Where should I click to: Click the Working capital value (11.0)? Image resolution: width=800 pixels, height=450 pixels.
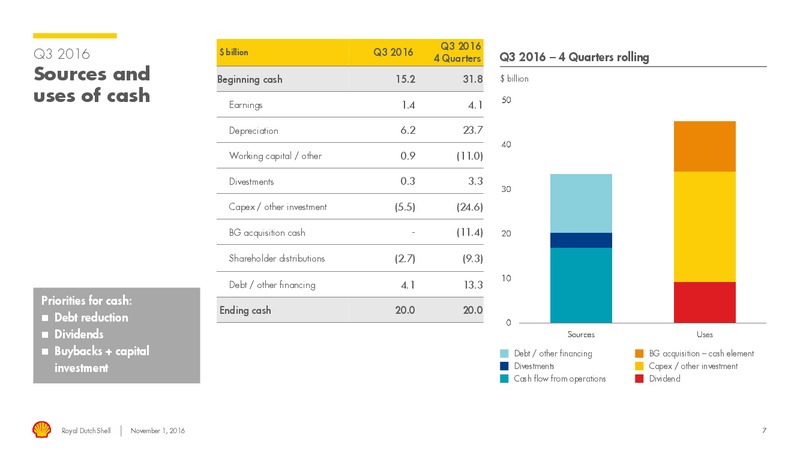(469, 156)
